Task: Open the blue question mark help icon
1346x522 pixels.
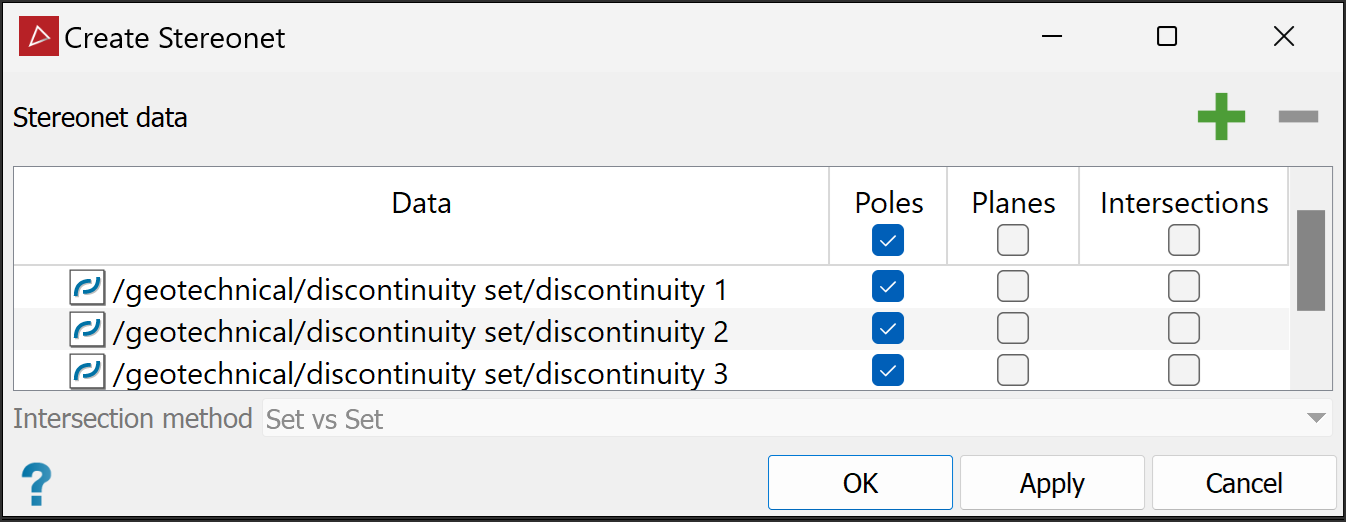Action: click(37, 484)
